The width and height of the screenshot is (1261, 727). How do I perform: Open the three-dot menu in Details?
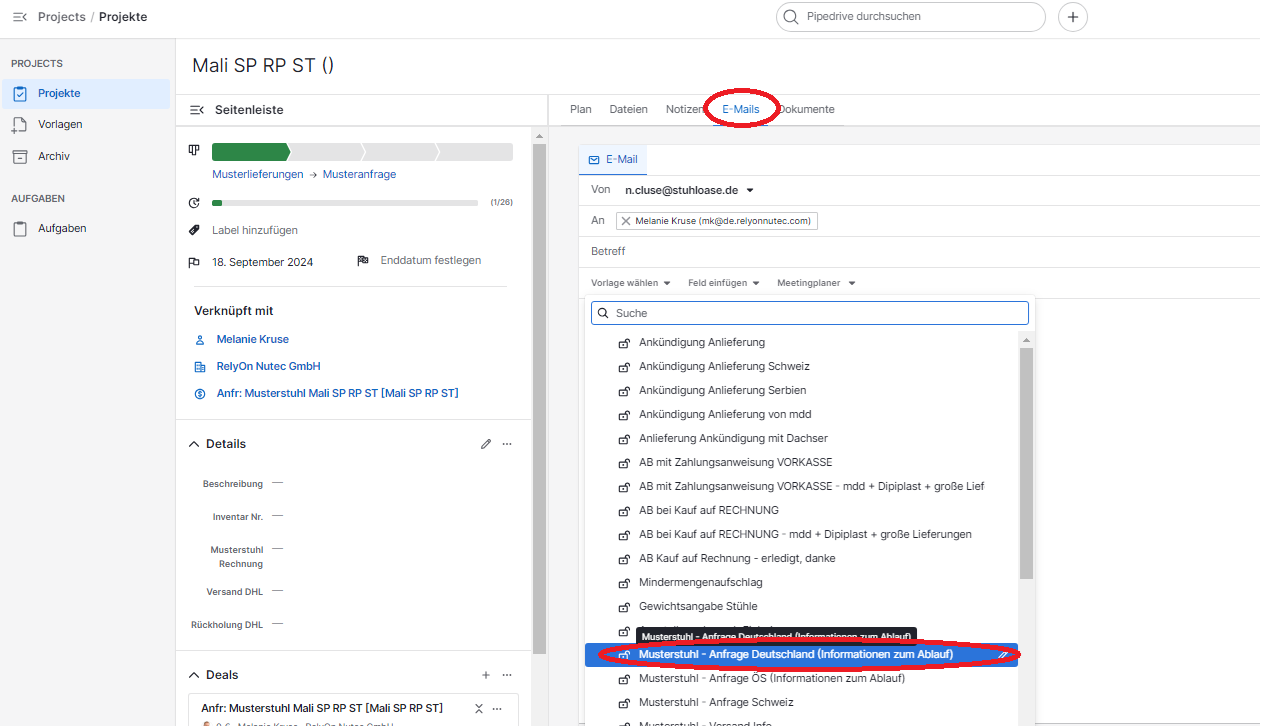(x=507, y=444)
